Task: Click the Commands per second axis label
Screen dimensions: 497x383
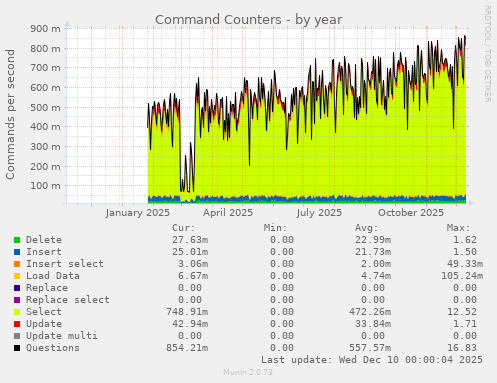Action: tap(10, 114)
